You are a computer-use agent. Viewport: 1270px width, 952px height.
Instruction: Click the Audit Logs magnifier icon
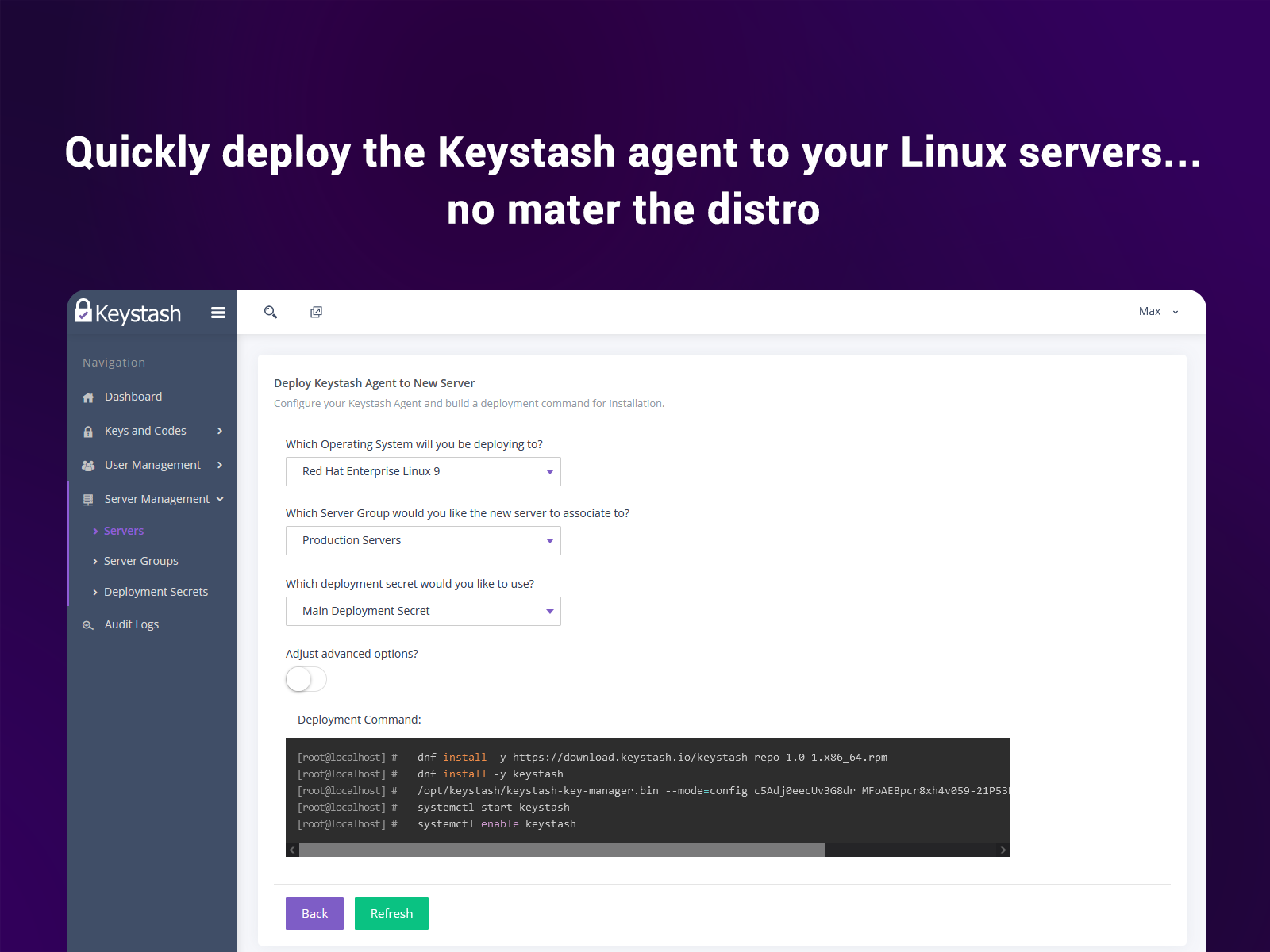tap(88, 625)
